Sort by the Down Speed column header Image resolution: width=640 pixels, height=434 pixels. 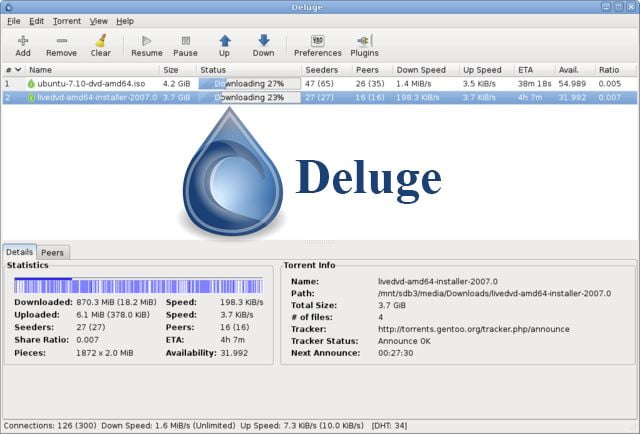point(426,70)
